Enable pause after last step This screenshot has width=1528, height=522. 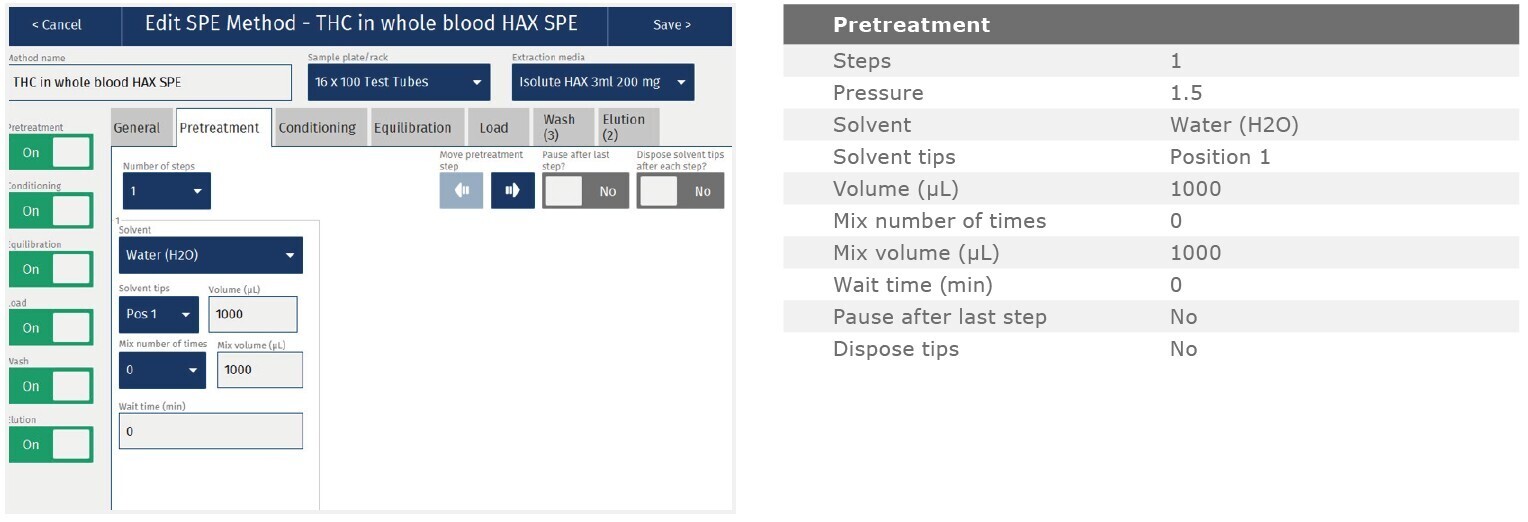(585, 191)
